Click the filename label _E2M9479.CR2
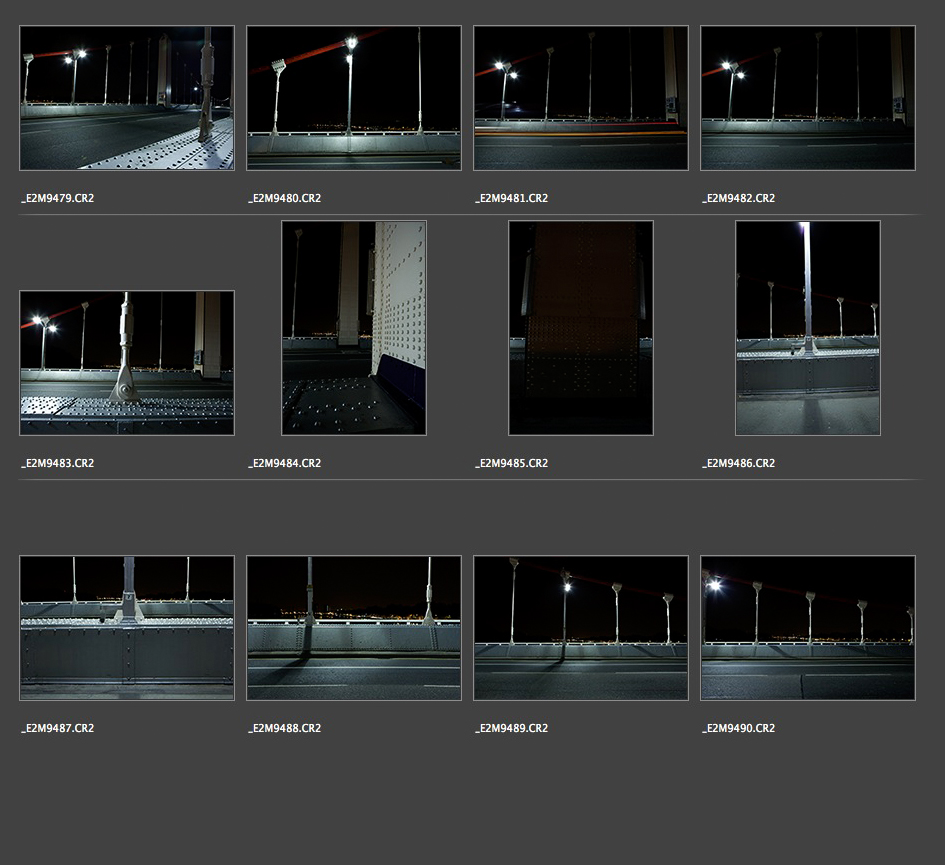The height and width of the screenshot is (865, 945). pyautogui.click(x=58, y=198)
